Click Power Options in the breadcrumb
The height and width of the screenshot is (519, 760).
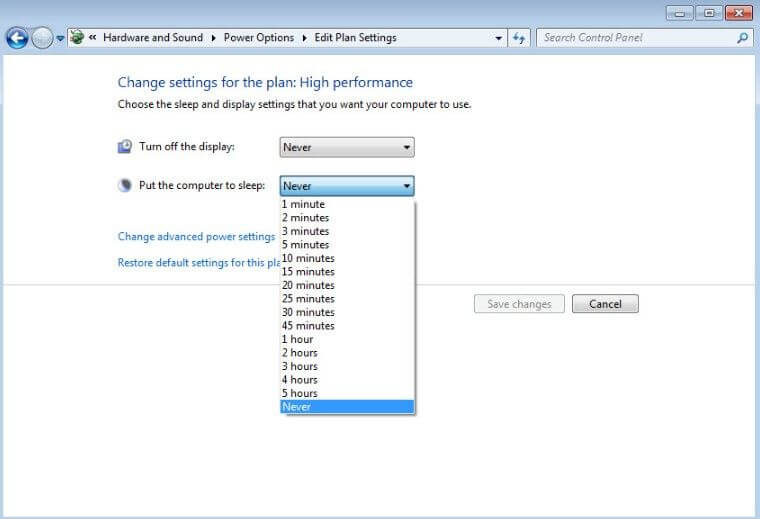pyautogui.click(x=258, y=38)
